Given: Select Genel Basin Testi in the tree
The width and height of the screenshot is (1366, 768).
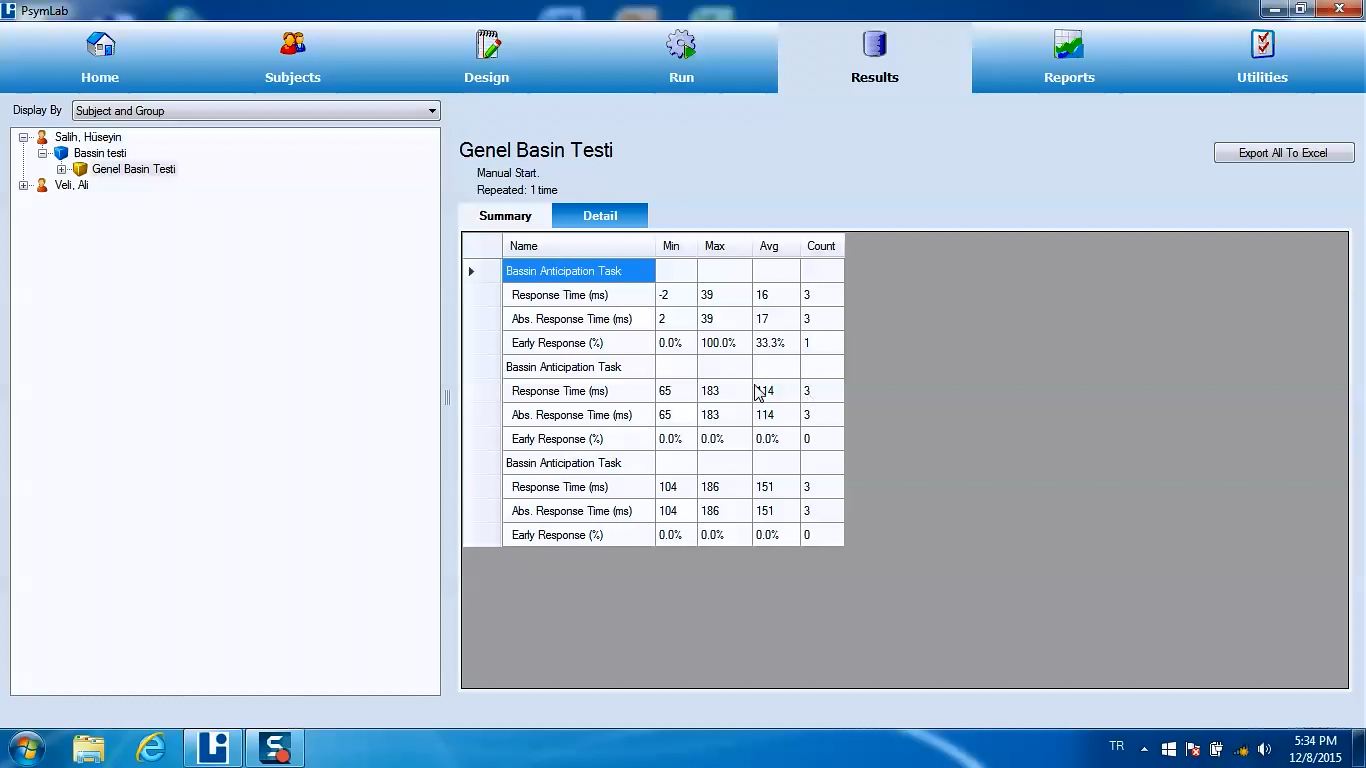Looking at the screenshot, I should [x=133, y=169].
